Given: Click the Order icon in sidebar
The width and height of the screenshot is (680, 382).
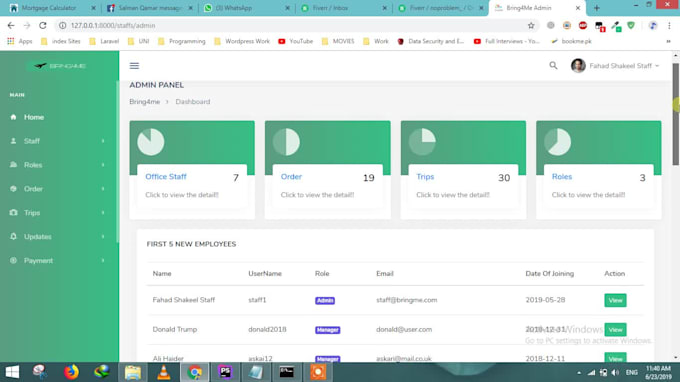Looking at the screenshot, I should (x=13, y=189).
